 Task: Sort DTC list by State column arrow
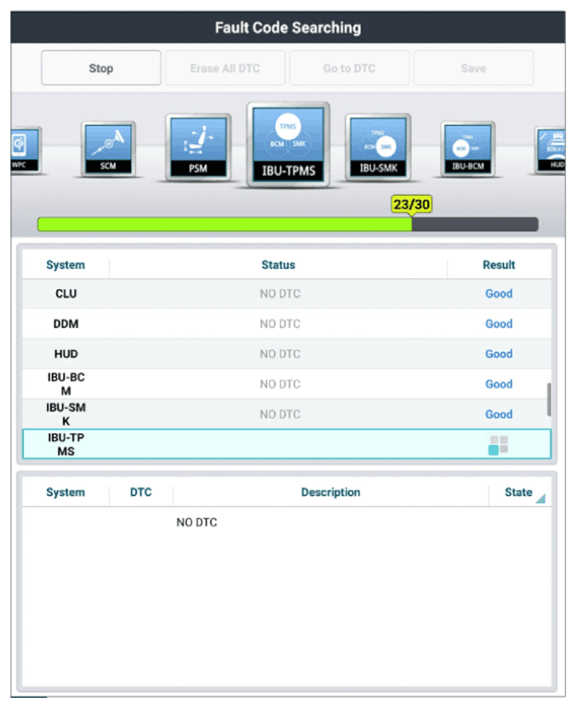(x=540, y=498)
